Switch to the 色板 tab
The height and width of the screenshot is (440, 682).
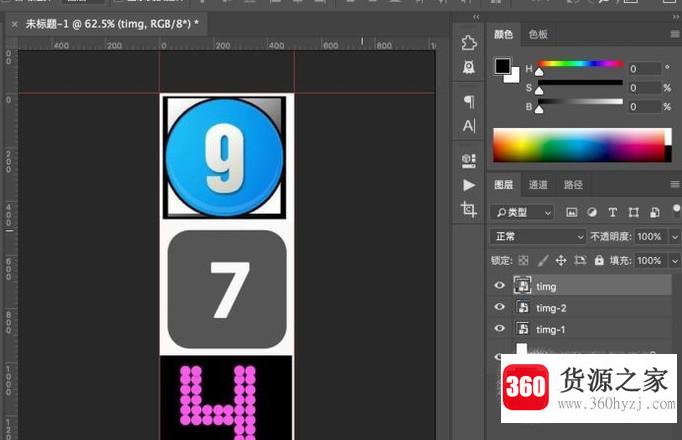pos(538,34)
